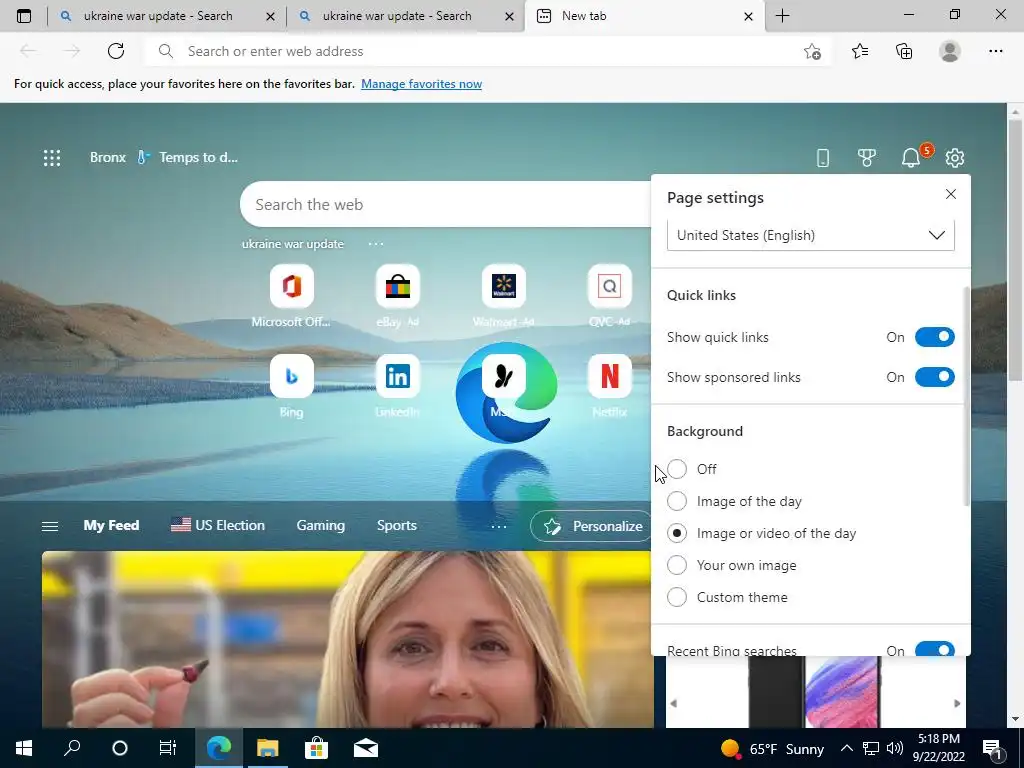Open the tab actions menu icon
The height and width of the screenshot is (768, 1024).
24,16
